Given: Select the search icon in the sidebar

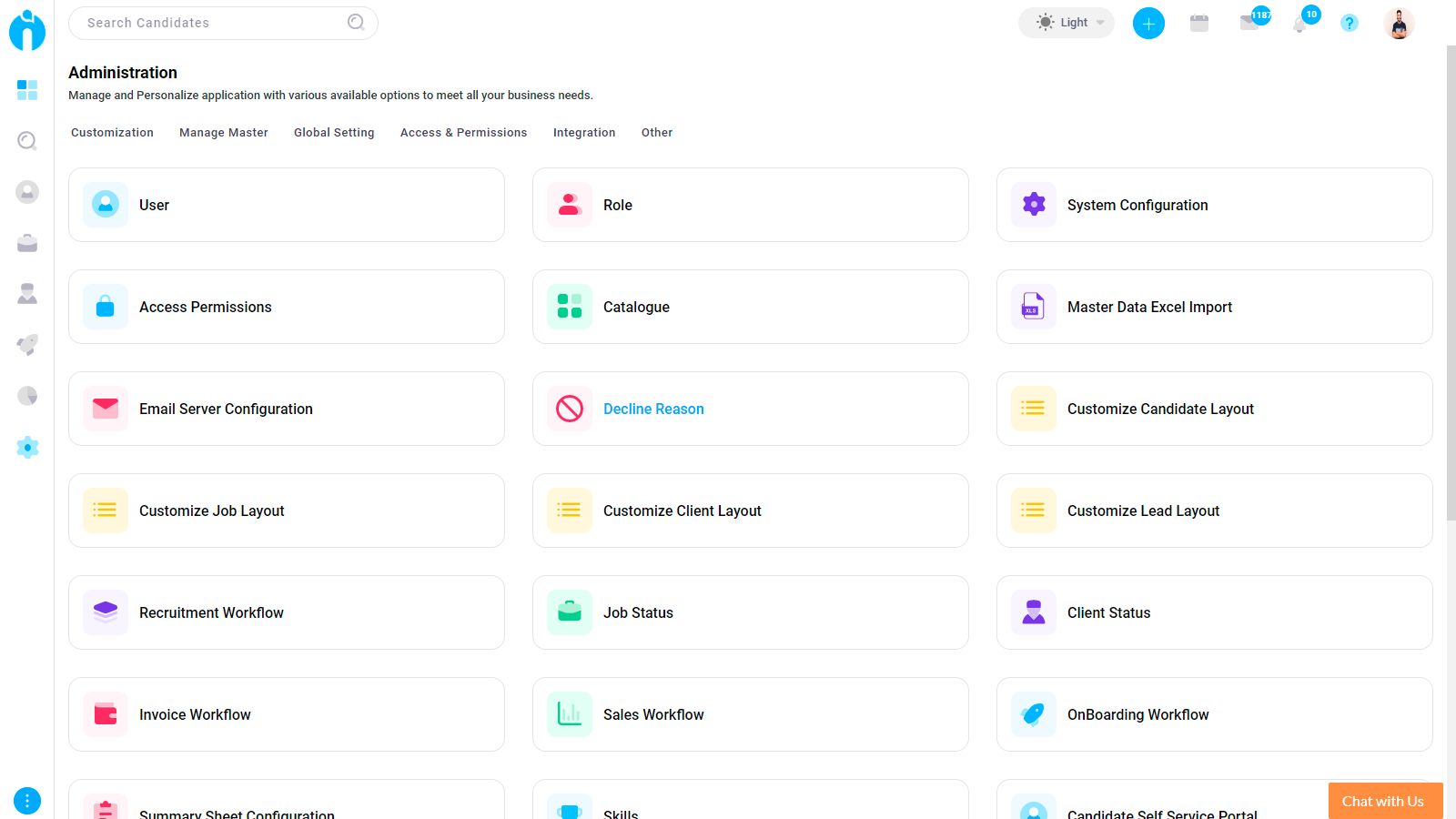Looking at the screenshot, I should (27, 141).
